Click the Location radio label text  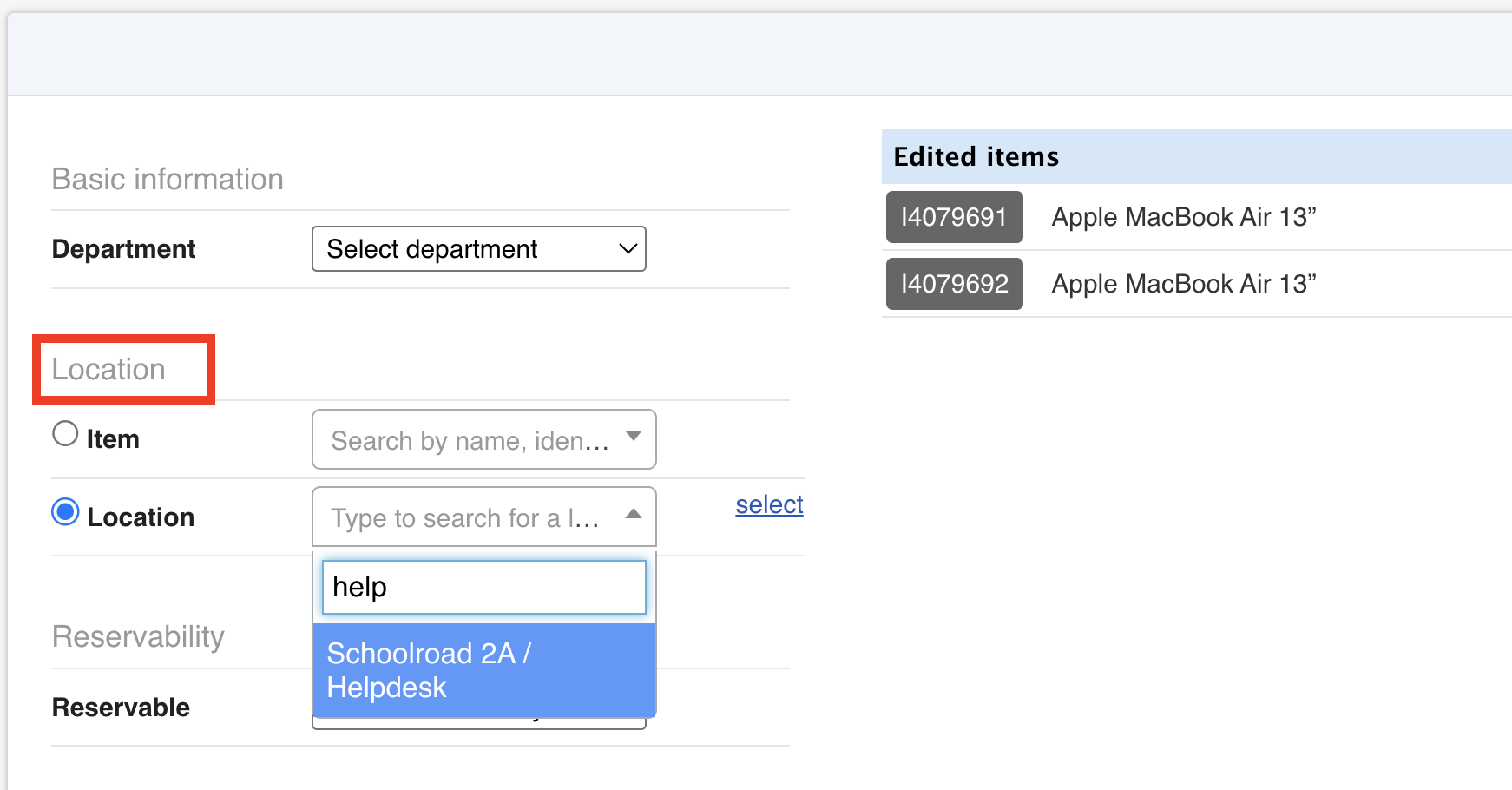(141, 517)
